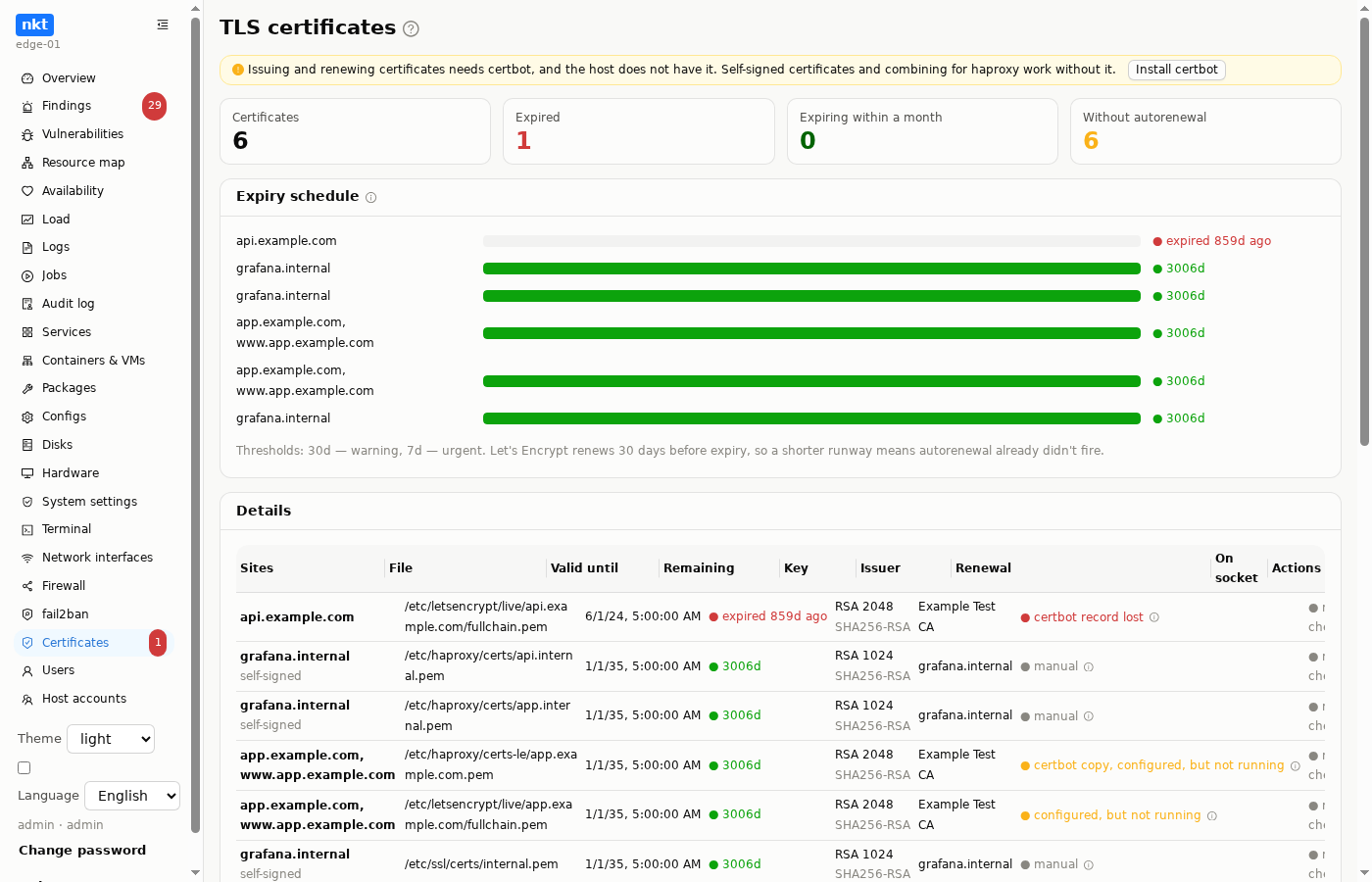
Task: Click the Hardware monitor icon
Action: click(27, 473)
